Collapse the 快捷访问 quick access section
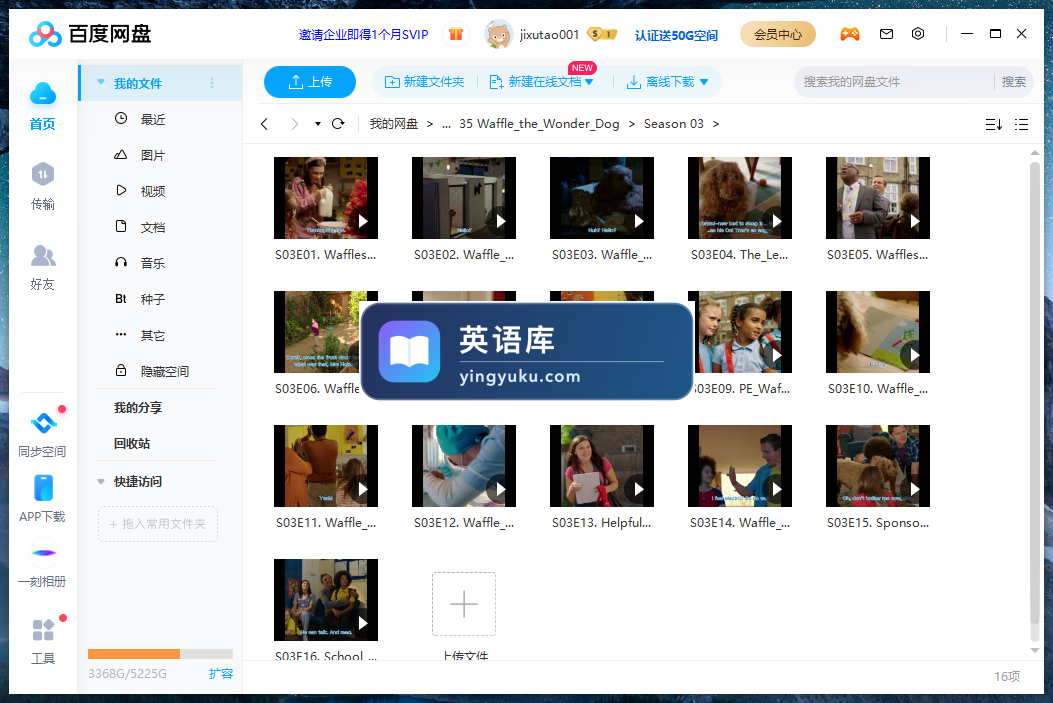Screen dimensions: 1053x703 [101, 481]
